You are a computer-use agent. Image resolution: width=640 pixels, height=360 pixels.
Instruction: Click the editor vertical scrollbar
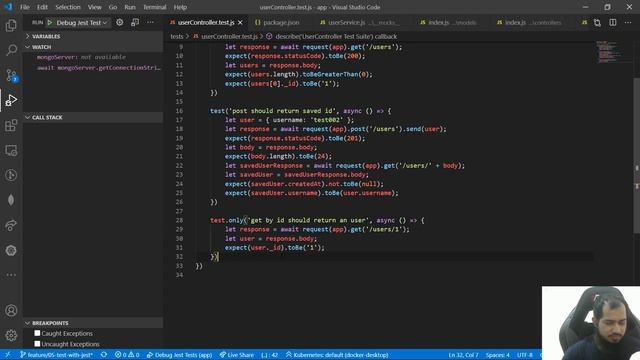point(637,155)
